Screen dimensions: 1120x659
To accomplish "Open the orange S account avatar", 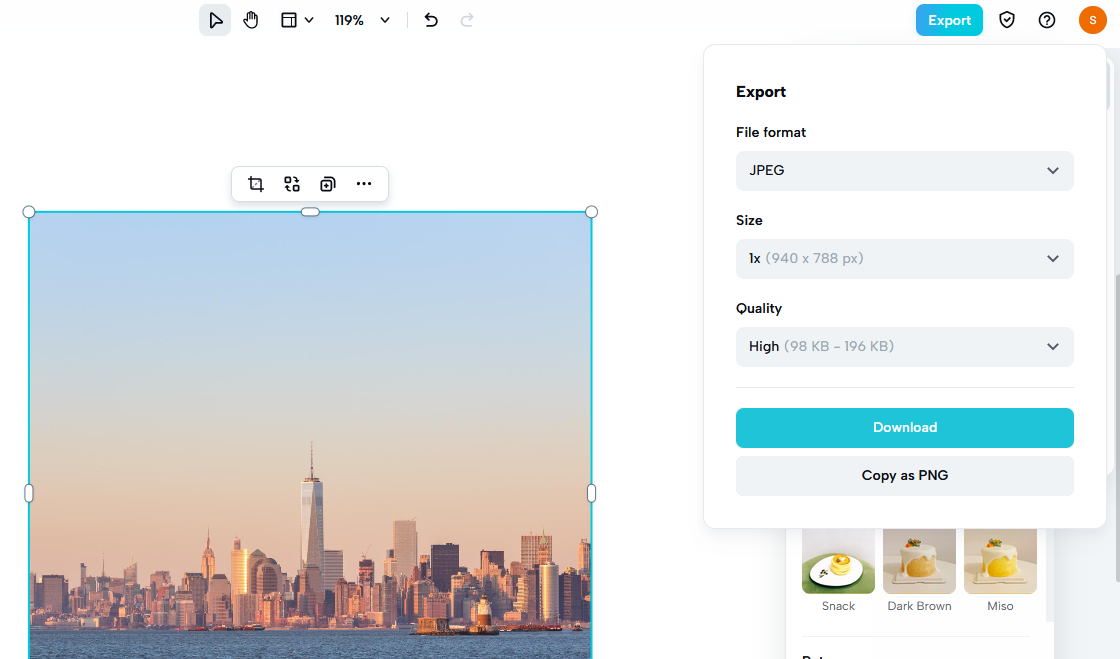I will tap(1093, 20).
